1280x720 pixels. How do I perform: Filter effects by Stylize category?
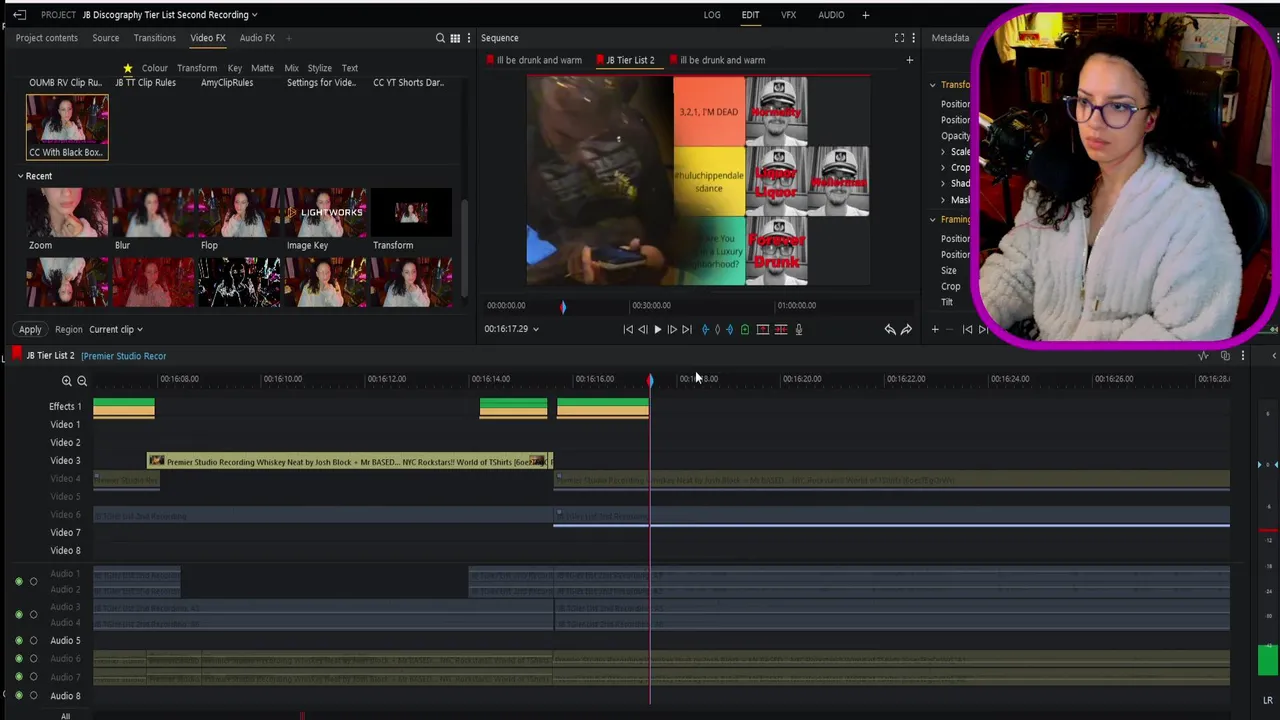tap(319, 68)
